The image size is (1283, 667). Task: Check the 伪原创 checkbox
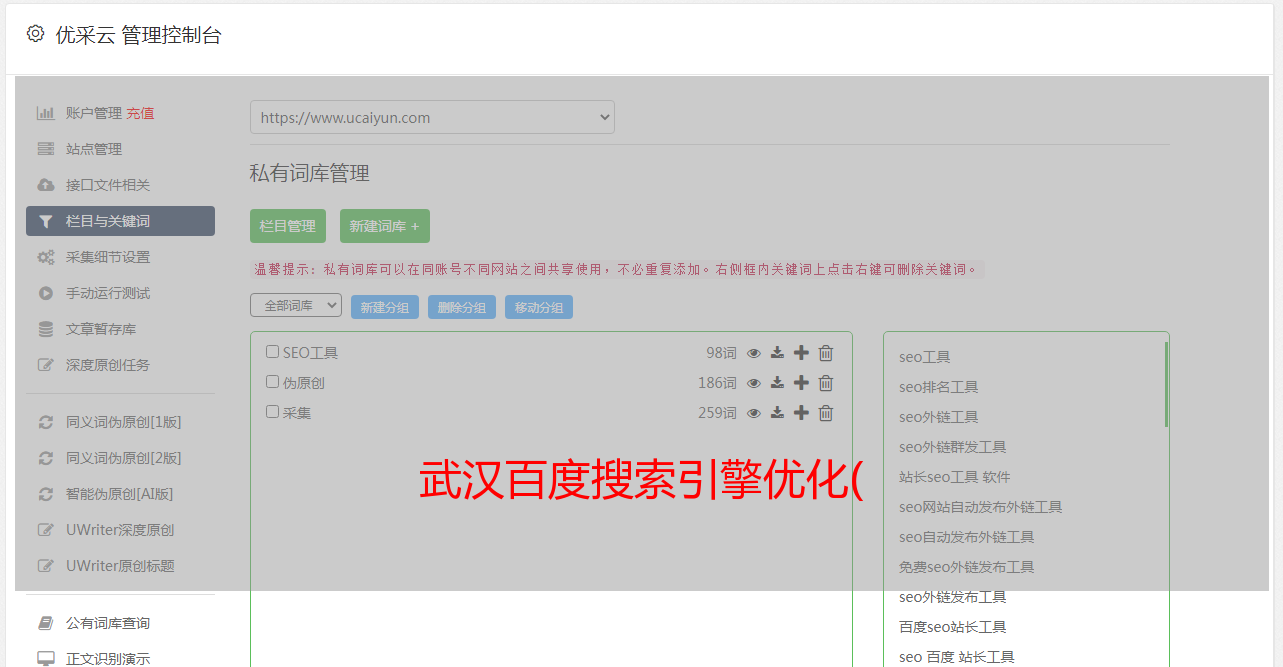point(272,382)
